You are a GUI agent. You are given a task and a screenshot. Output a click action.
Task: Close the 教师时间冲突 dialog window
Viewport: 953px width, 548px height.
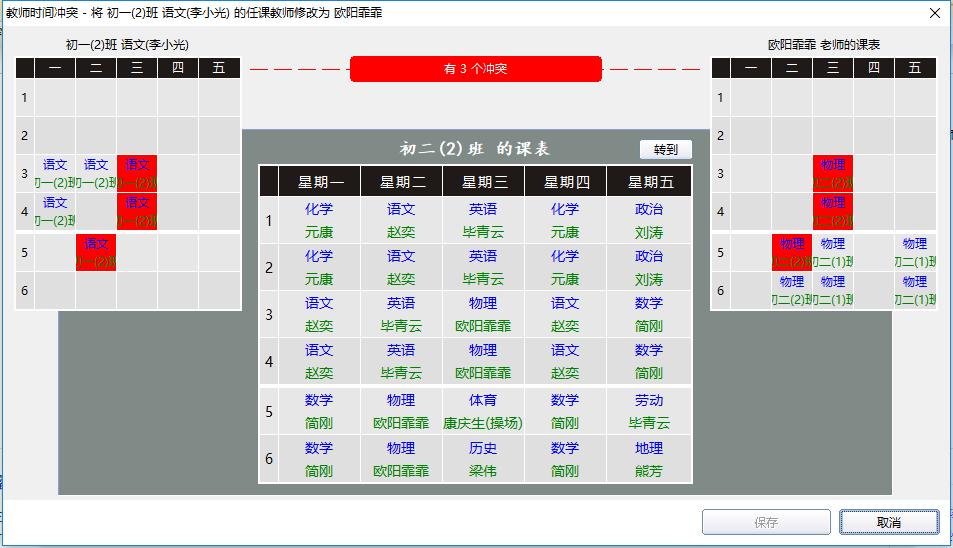[933, 13]
